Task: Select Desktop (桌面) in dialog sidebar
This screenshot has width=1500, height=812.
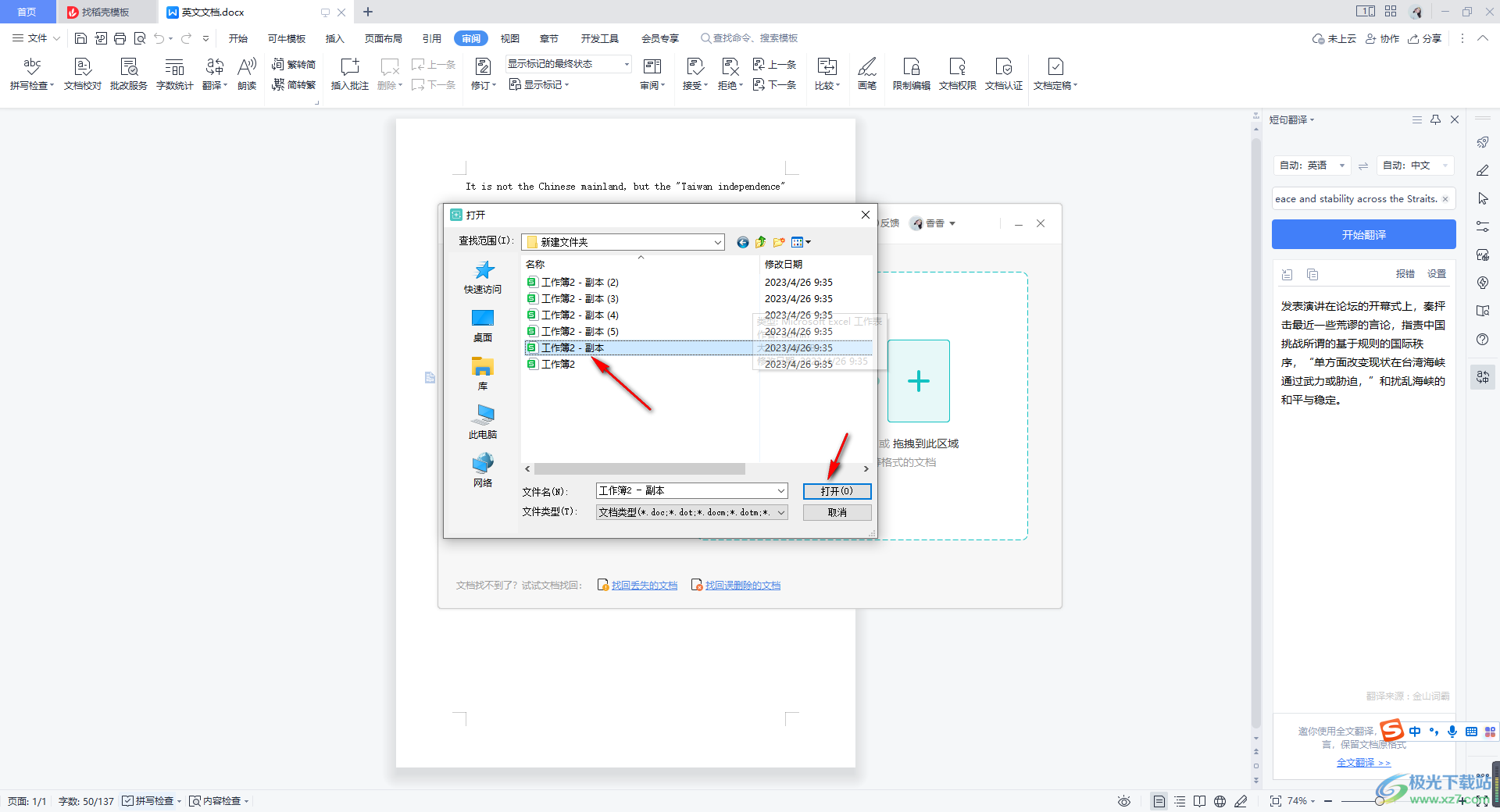Action: (x=483, y=326)
